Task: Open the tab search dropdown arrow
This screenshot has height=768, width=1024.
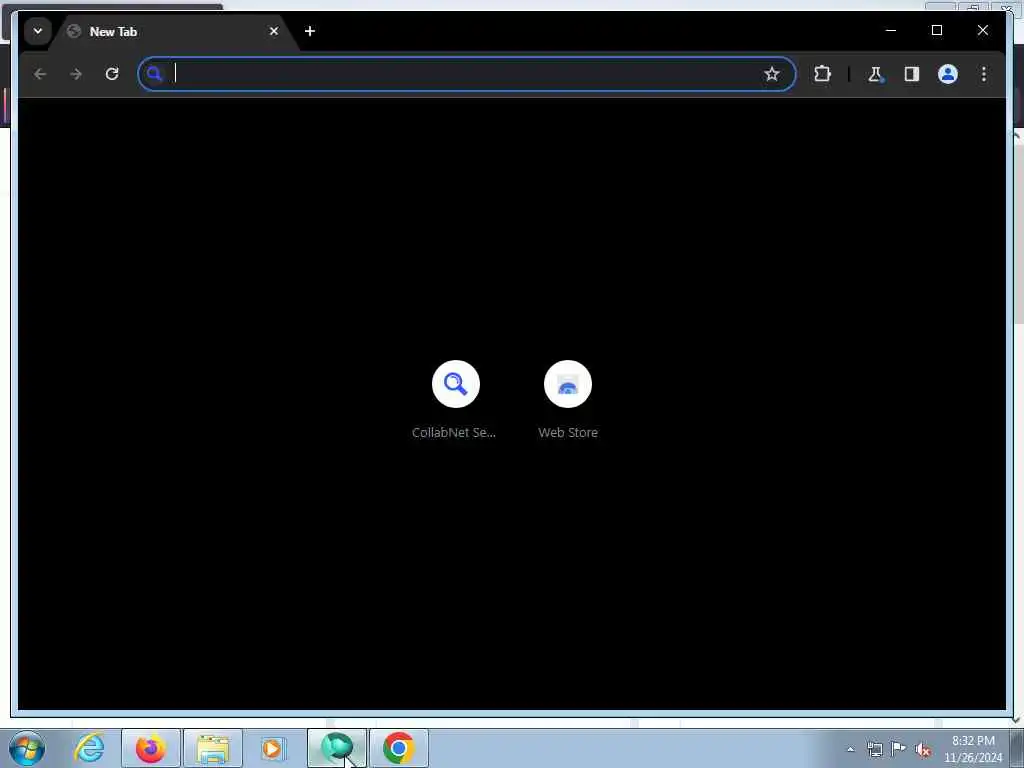Action: (38, 31)
